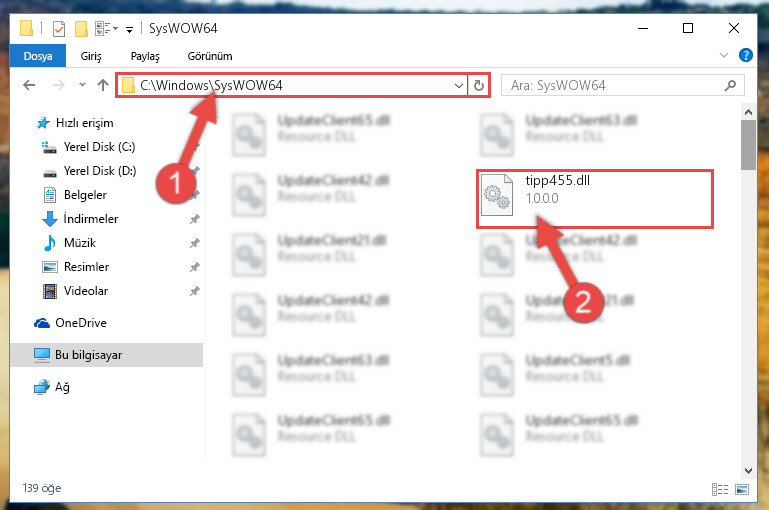Click the search magnifier icon
This screenshot has height=510, width=769.
pyautogui.click(x=730, y=86)
